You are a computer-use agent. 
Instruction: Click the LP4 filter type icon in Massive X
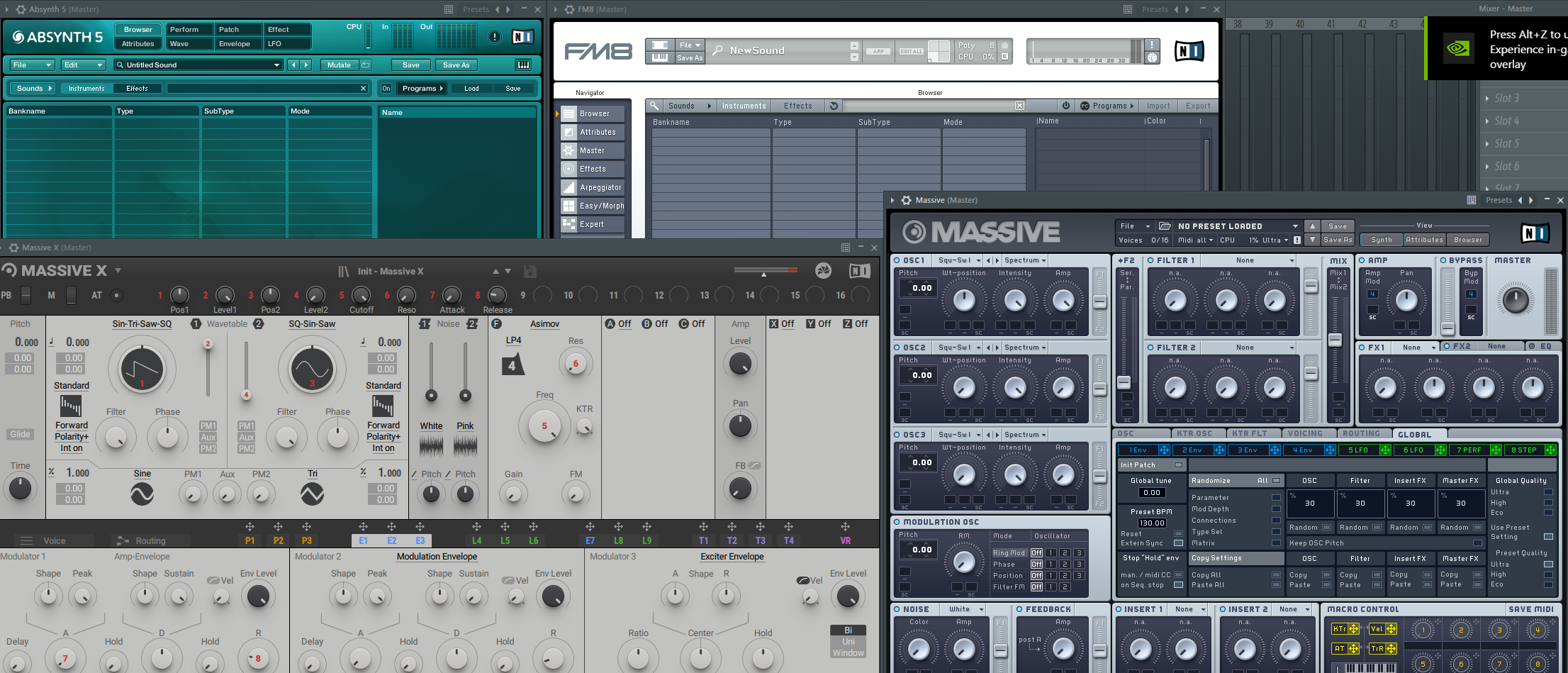pos(513,365)
